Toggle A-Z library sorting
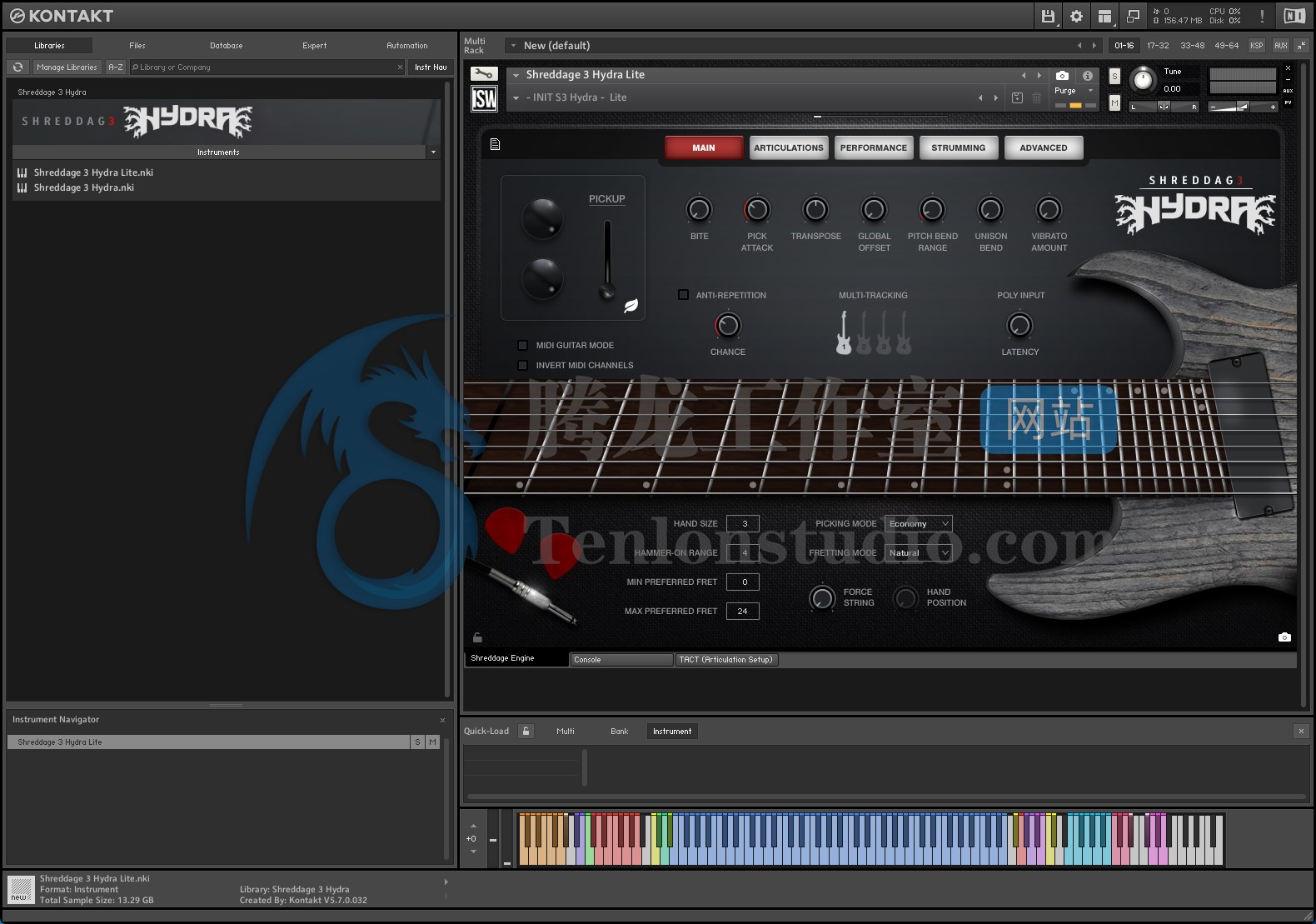This screenshot has width=1316, height=924. [x=116, y=67]
